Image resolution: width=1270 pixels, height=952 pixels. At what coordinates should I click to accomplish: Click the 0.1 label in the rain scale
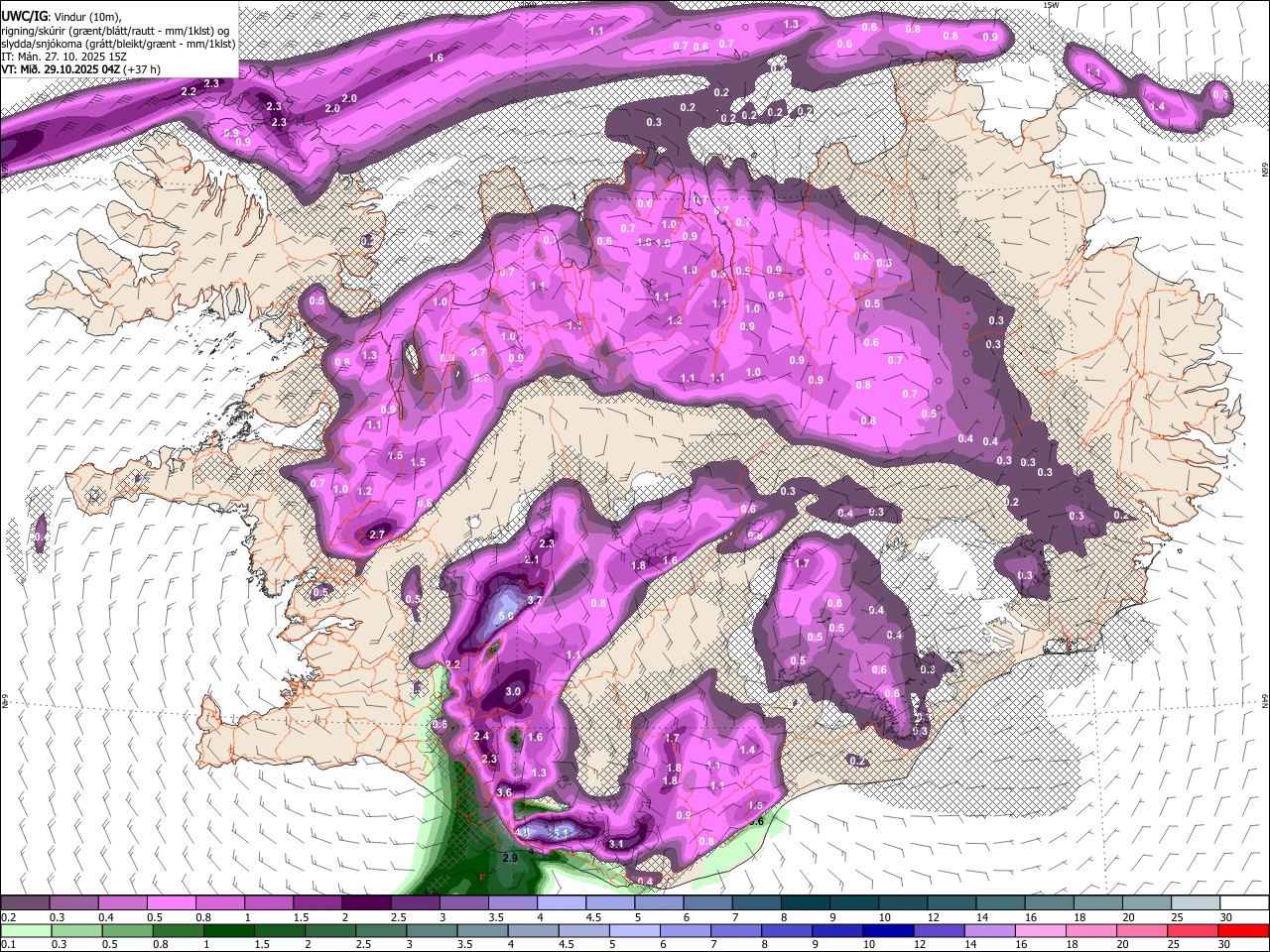(x=8, y=944)
